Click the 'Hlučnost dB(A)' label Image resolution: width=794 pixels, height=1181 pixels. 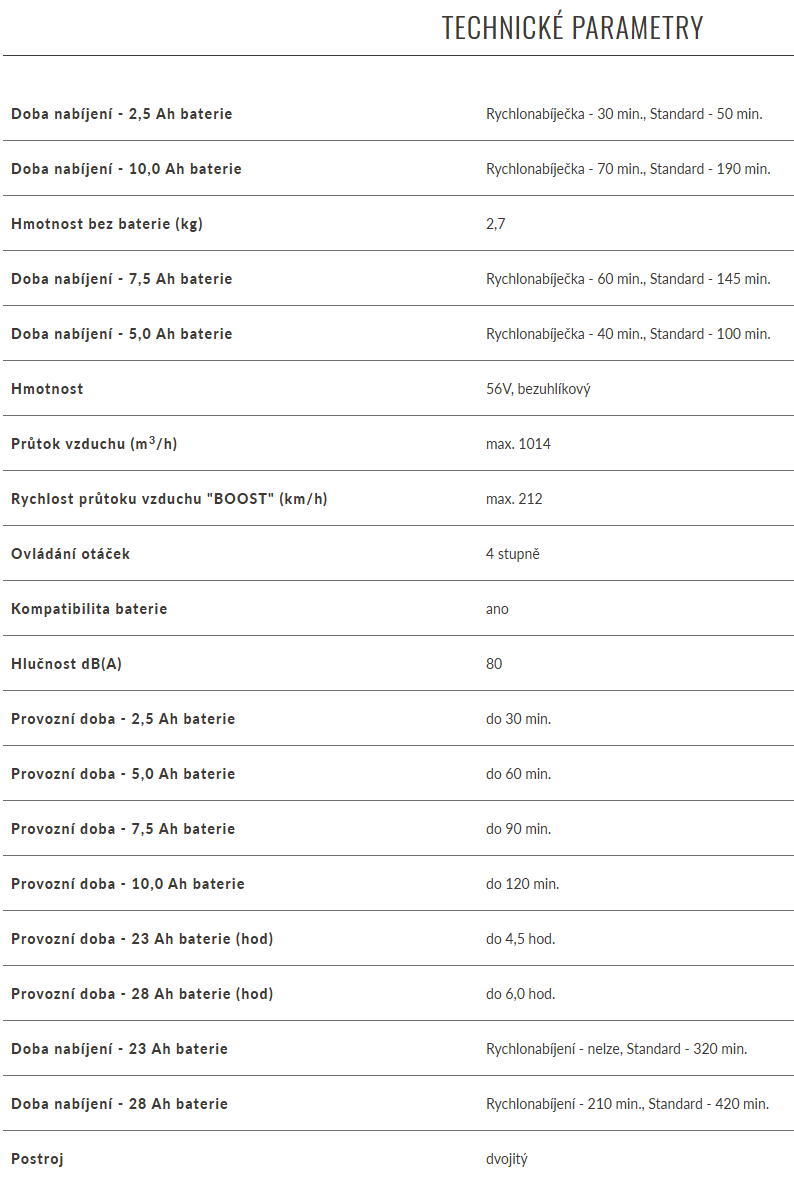[x=66, y=664]
